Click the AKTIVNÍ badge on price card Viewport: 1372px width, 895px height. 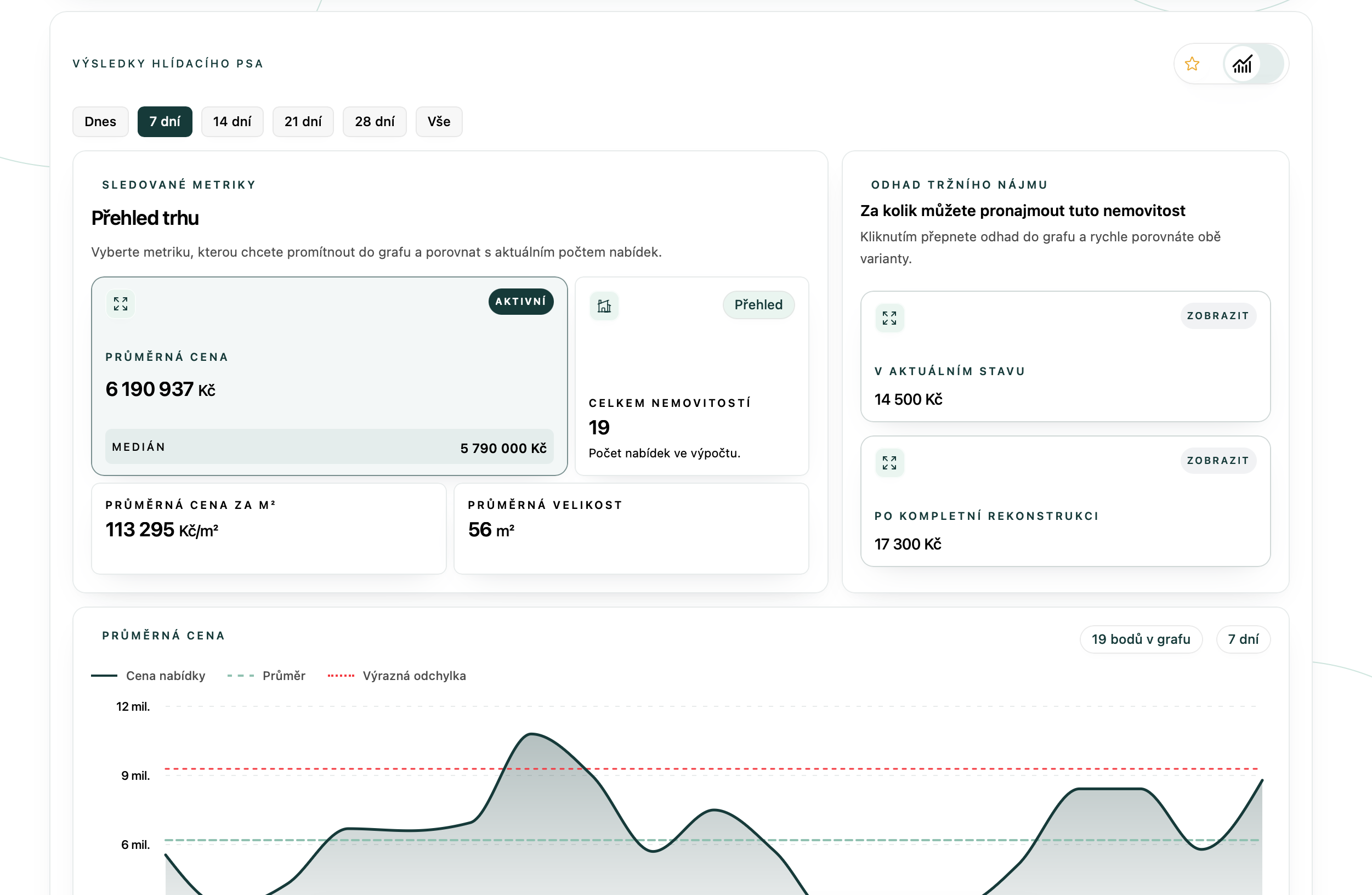coord(521,302)
